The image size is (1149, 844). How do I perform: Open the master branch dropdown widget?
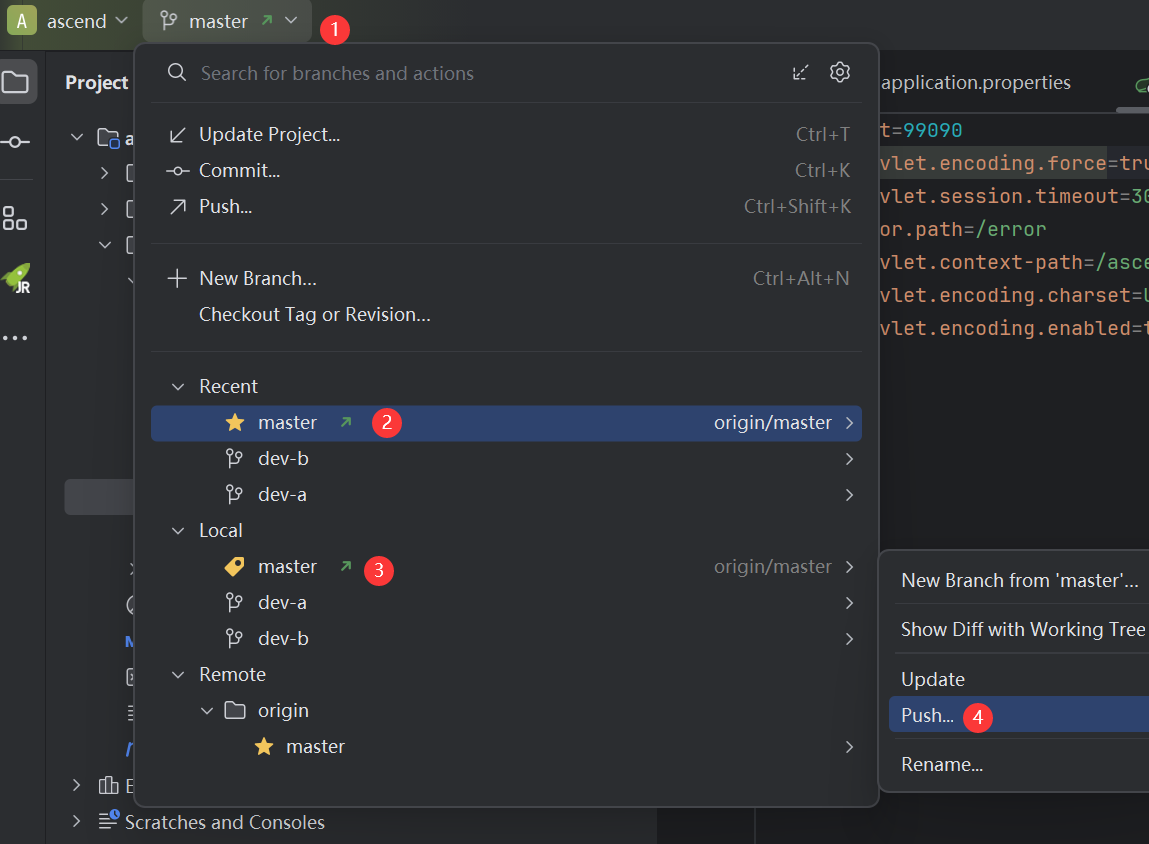[x=228, y=20]
